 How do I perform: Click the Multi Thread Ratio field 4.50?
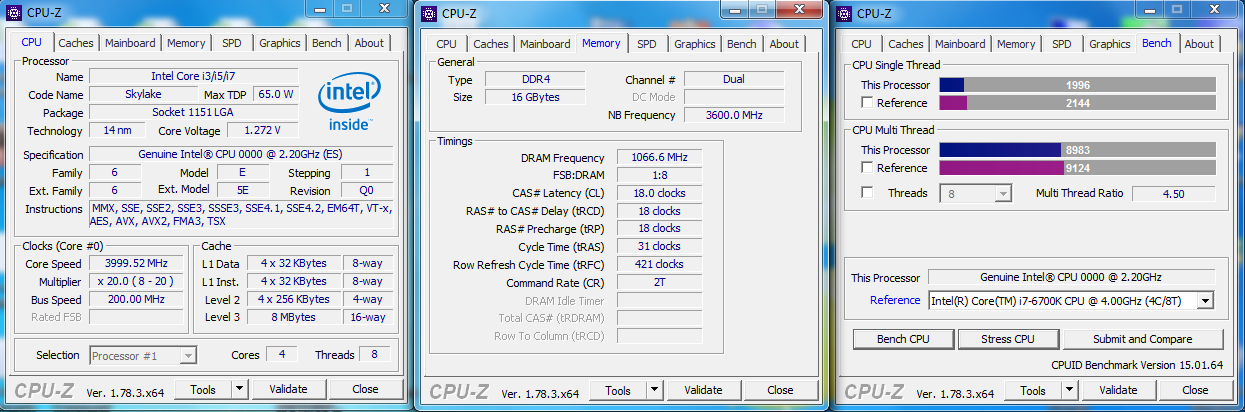pos(1173,193)
